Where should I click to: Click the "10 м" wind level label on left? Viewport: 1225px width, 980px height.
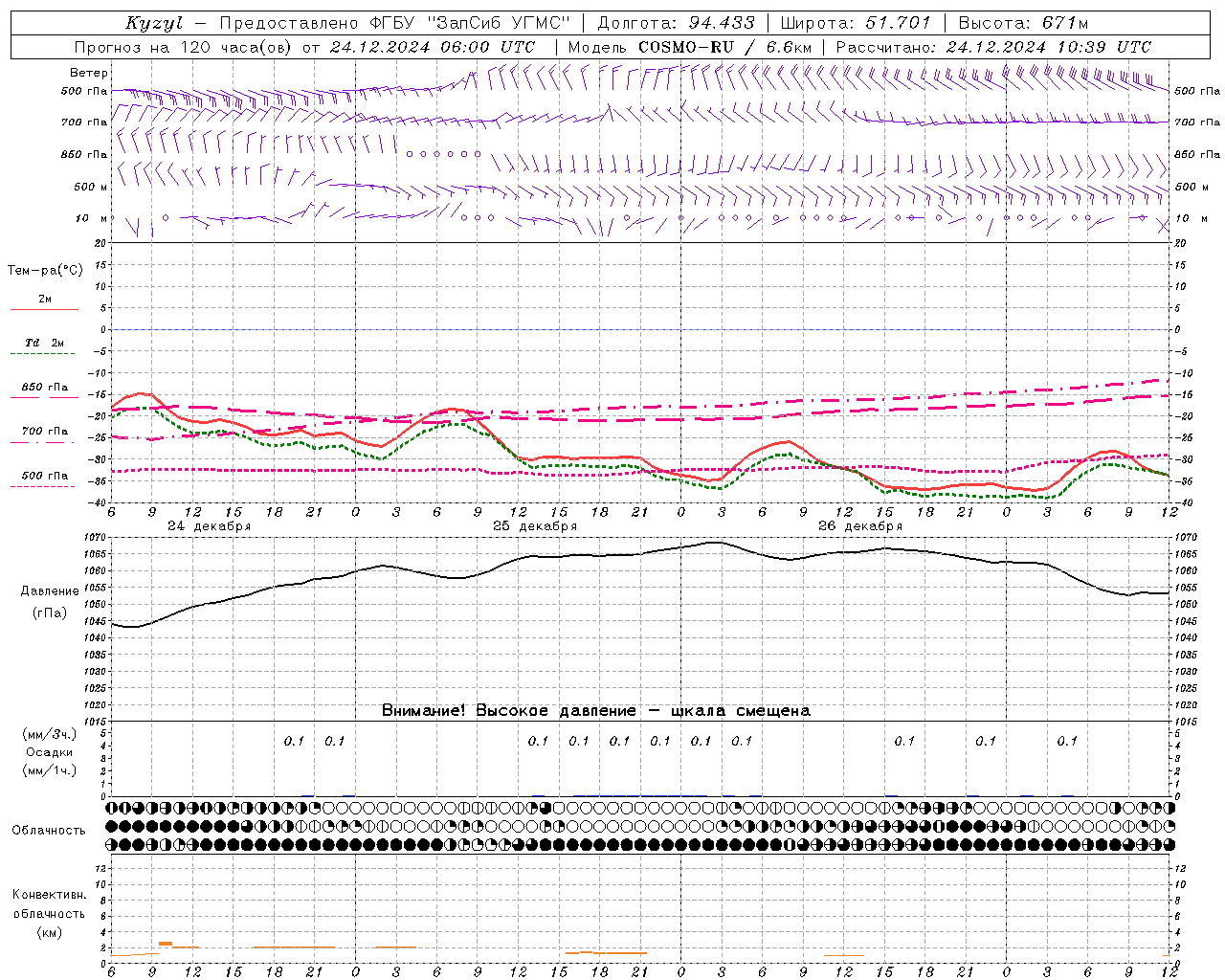(92, 218)
